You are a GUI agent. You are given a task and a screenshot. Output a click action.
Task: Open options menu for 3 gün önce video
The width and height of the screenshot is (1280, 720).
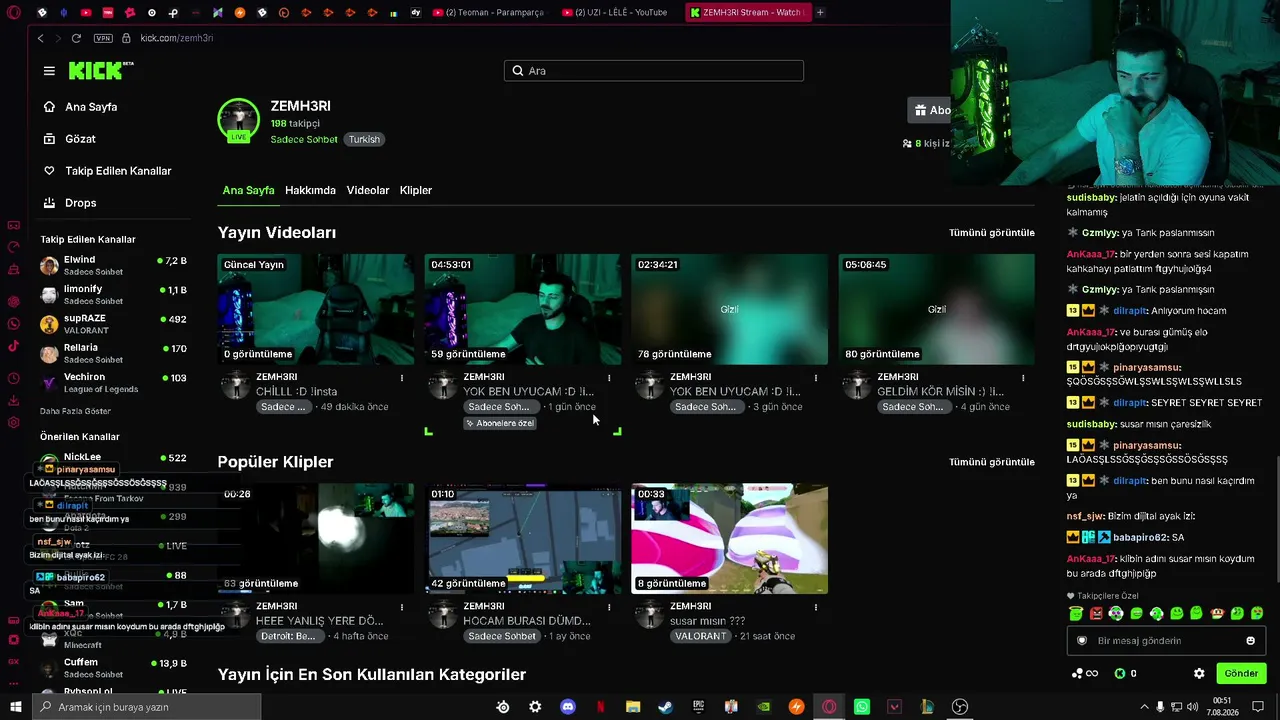click(x=816, y=378)
